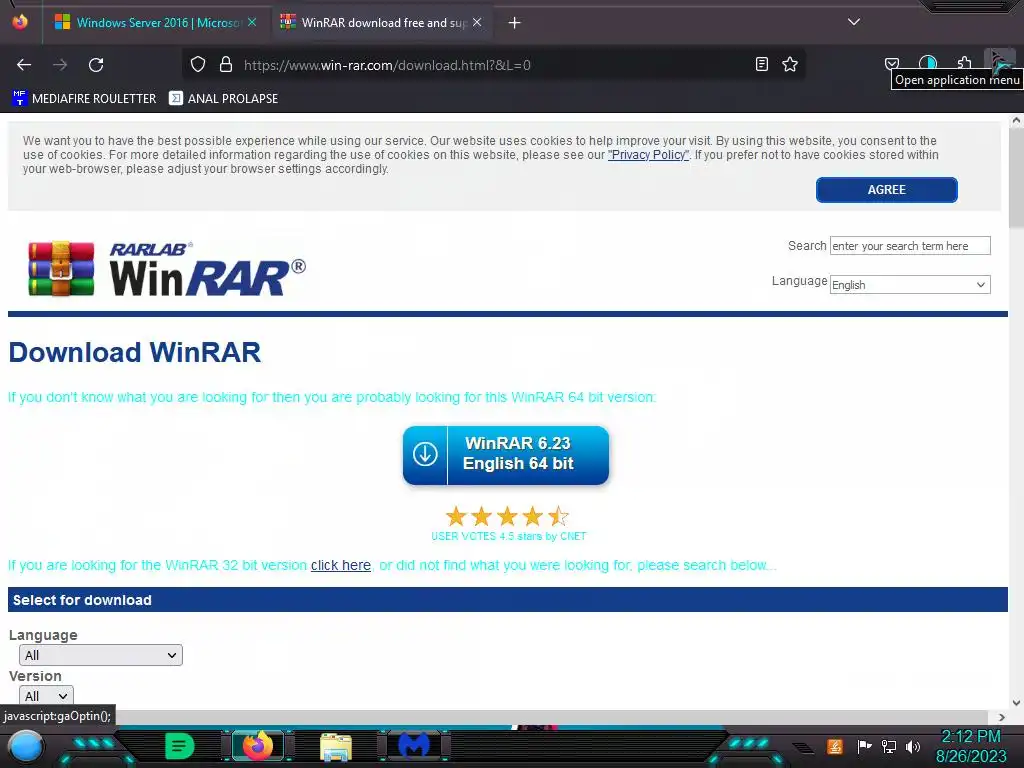
Task: Click the vertical scrollbar down arrow
Action: click(x=1016, y=703)
